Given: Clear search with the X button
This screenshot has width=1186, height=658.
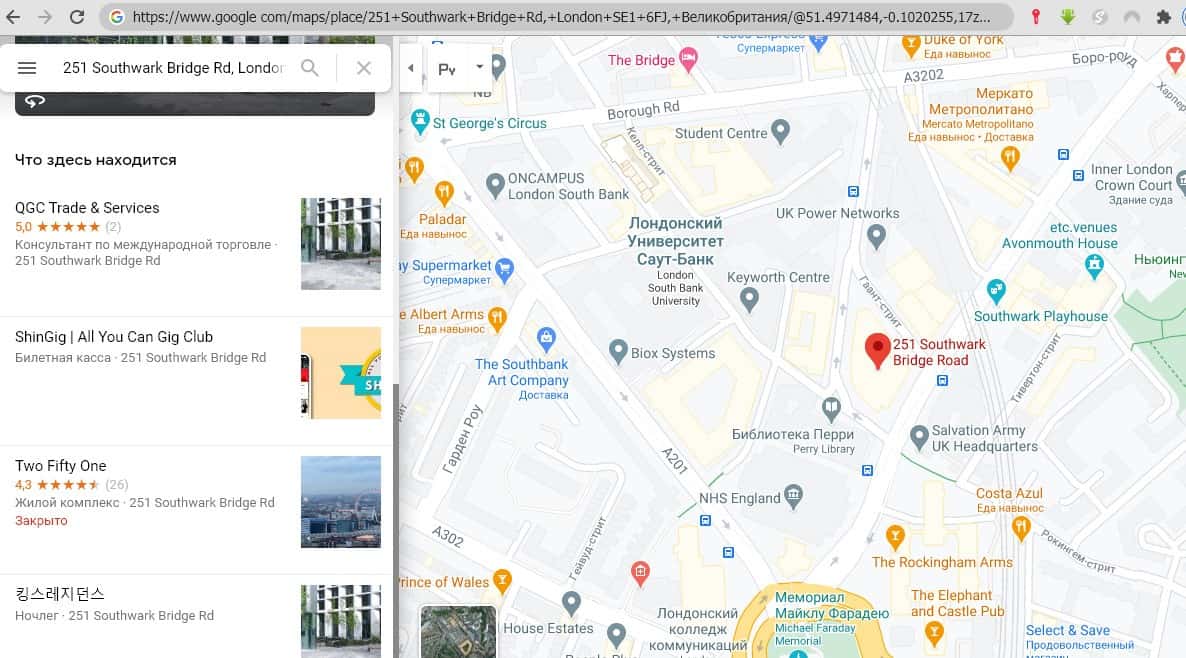Looking at the screenshot, I should click(x=364, y=68).
